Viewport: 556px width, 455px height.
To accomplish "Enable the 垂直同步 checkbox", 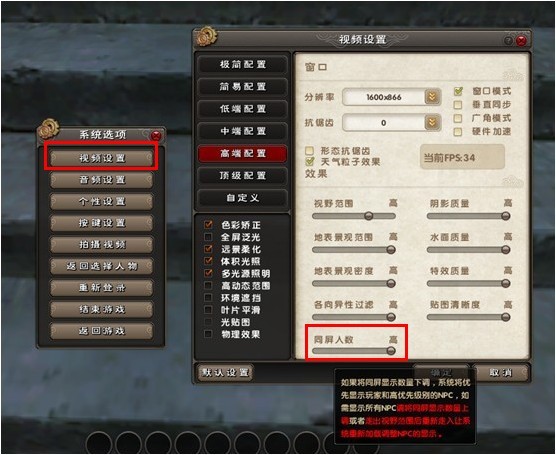I will [458, 105].
